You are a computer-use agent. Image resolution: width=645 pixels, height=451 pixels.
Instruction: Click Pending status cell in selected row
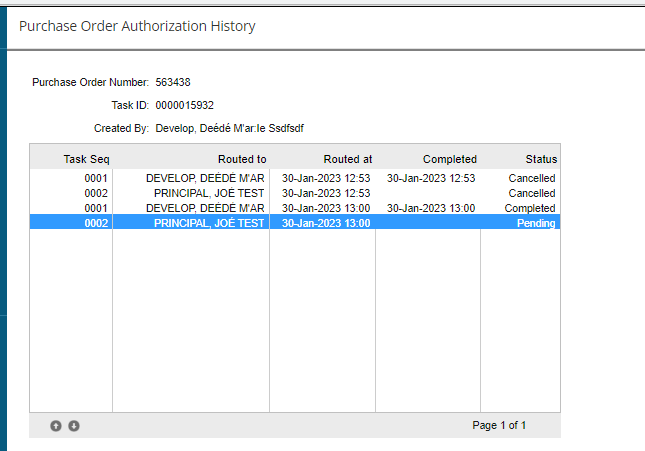pyautogui.click(x=535, y=223)
